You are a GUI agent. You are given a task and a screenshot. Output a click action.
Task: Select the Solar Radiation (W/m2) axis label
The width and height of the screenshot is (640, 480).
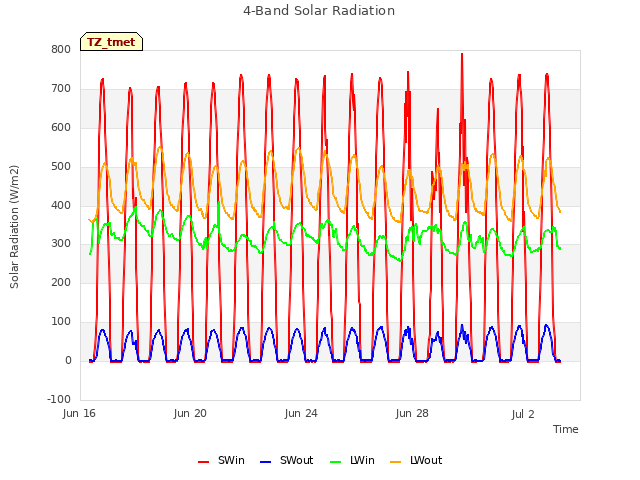pyautogui.click(x=14, y=227)
